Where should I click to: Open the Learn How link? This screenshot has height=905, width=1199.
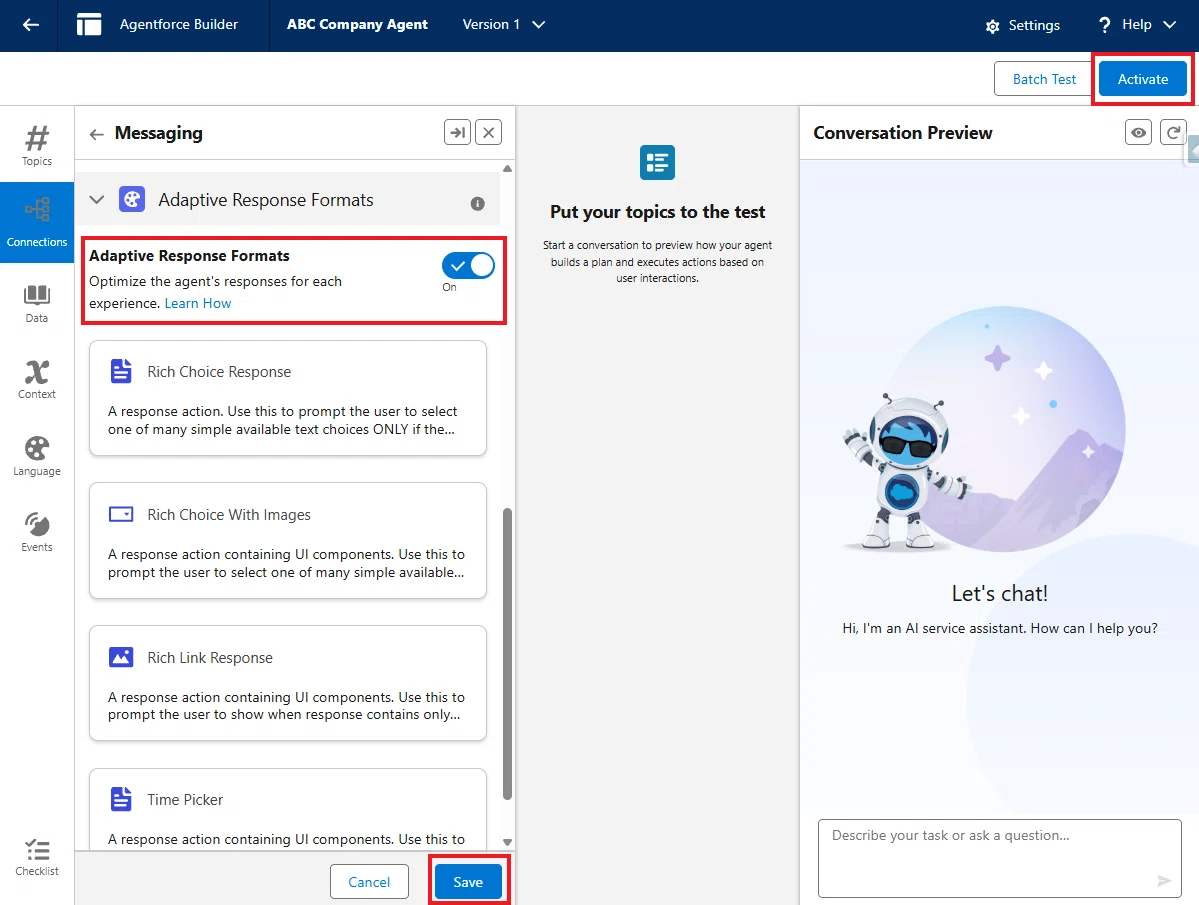point(197,303)
